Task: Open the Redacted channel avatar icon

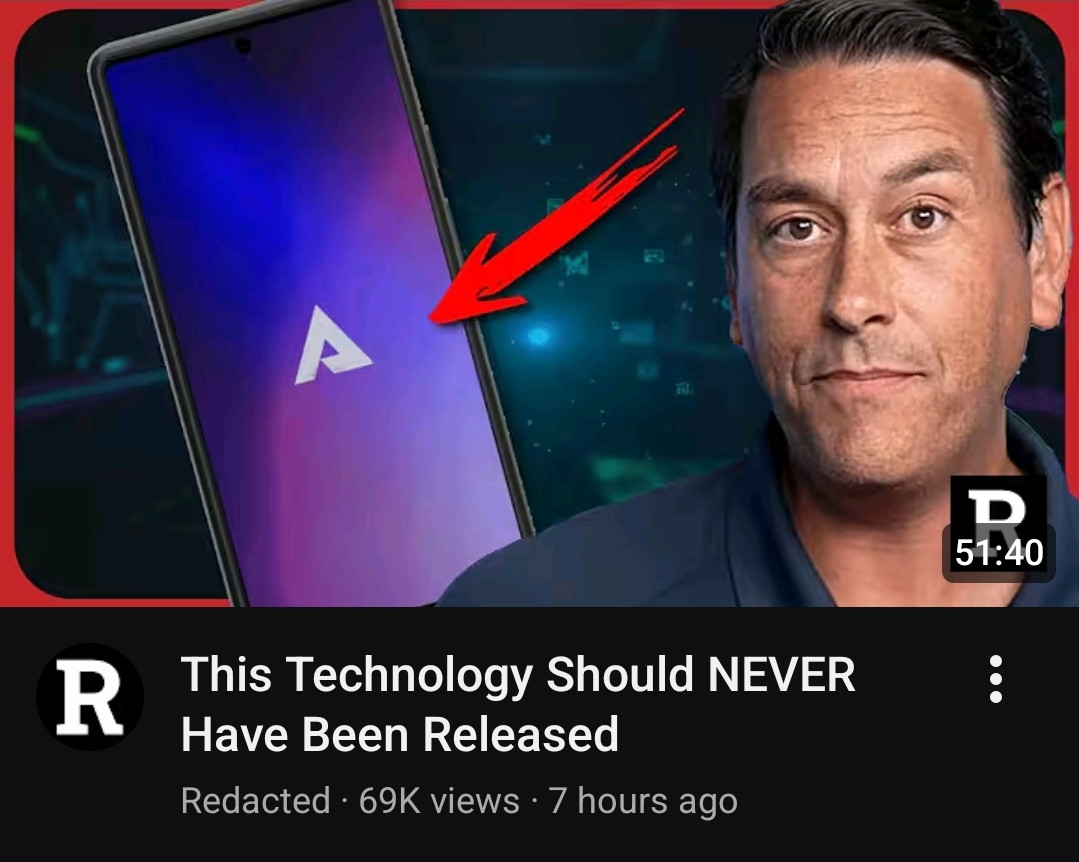Action: point(89,696)
